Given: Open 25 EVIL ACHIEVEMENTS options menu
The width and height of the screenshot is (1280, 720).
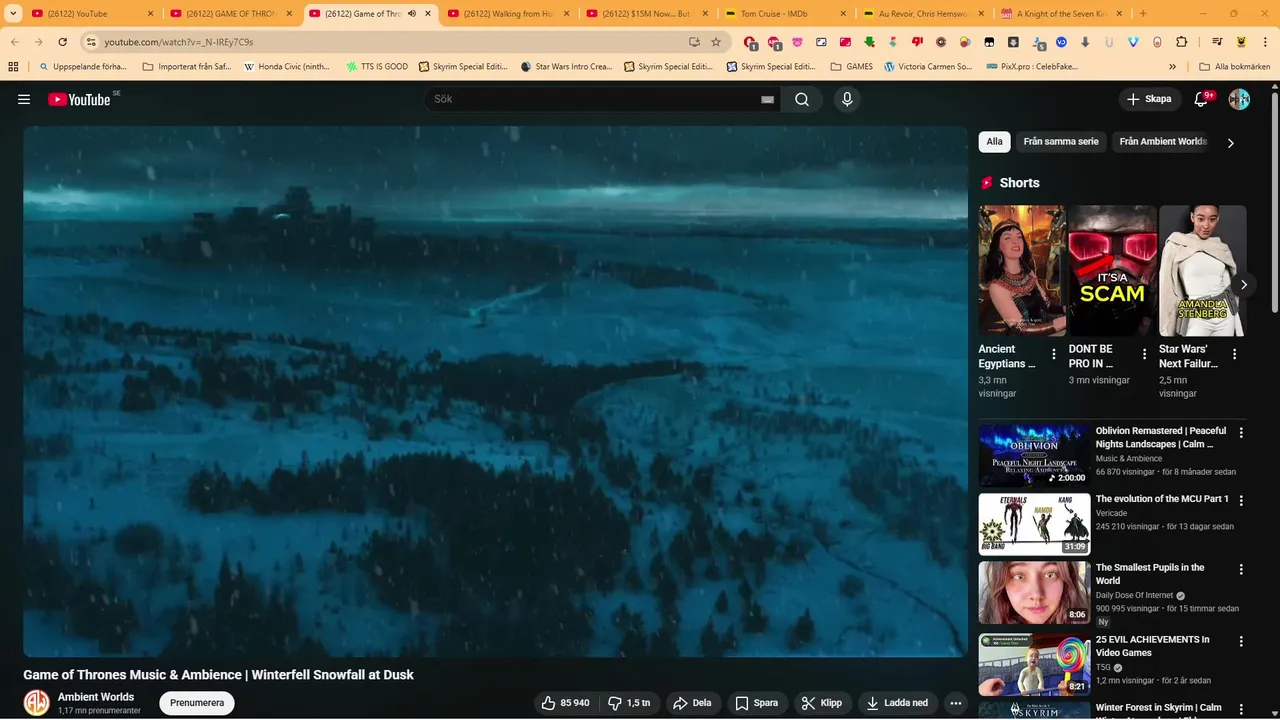Looking at the screenshot, I should 1241,641.
